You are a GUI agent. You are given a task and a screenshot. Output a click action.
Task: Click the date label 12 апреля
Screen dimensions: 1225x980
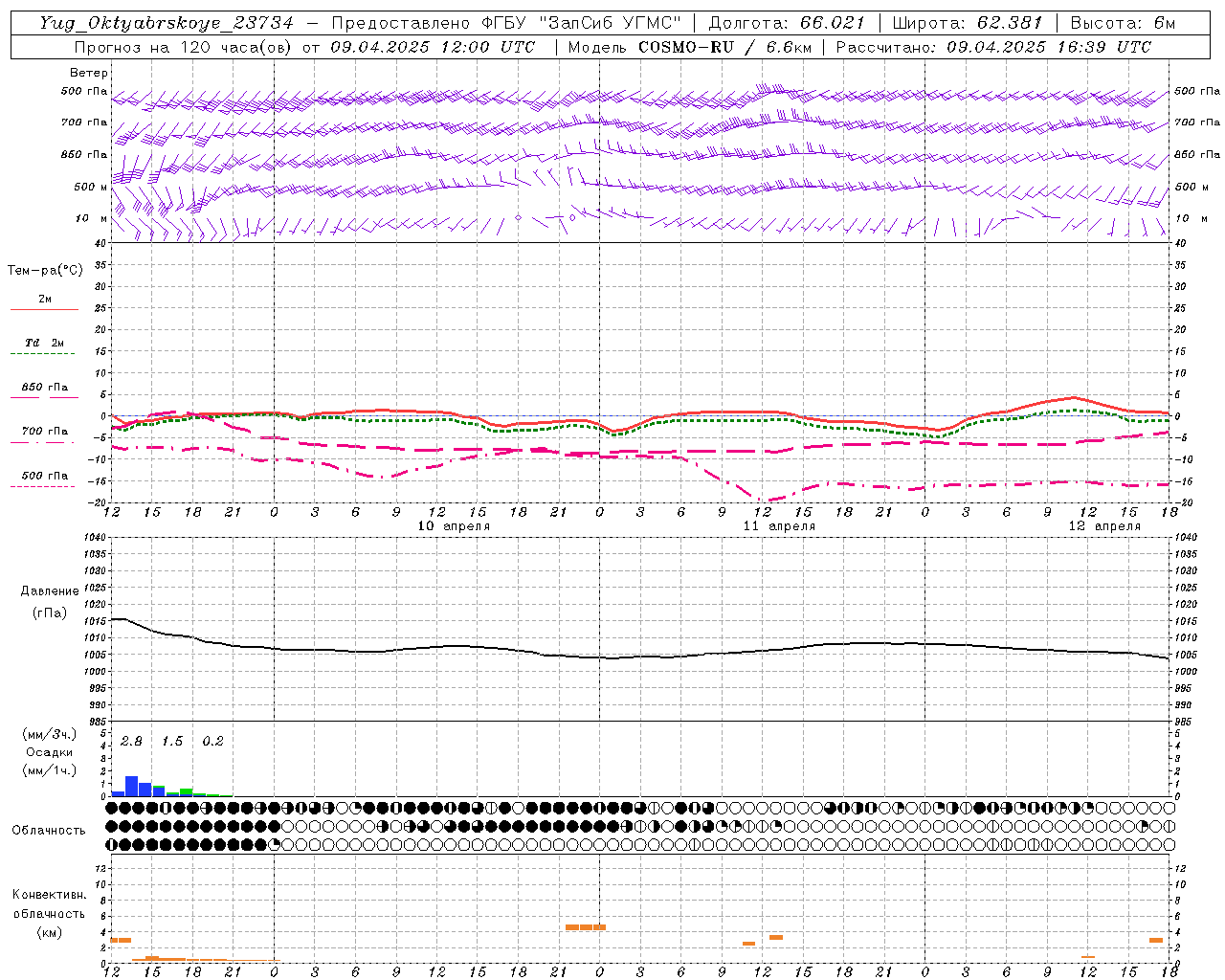coord(1104,526)
